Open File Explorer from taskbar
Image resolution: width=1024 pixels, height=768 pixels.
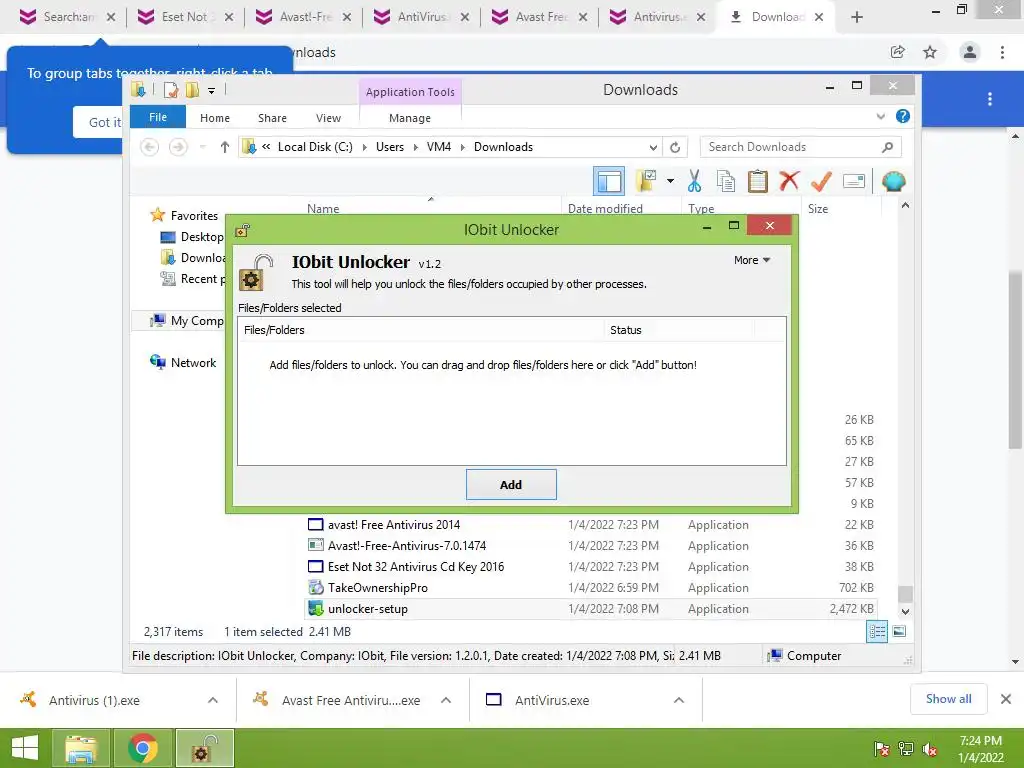point(81,748)
